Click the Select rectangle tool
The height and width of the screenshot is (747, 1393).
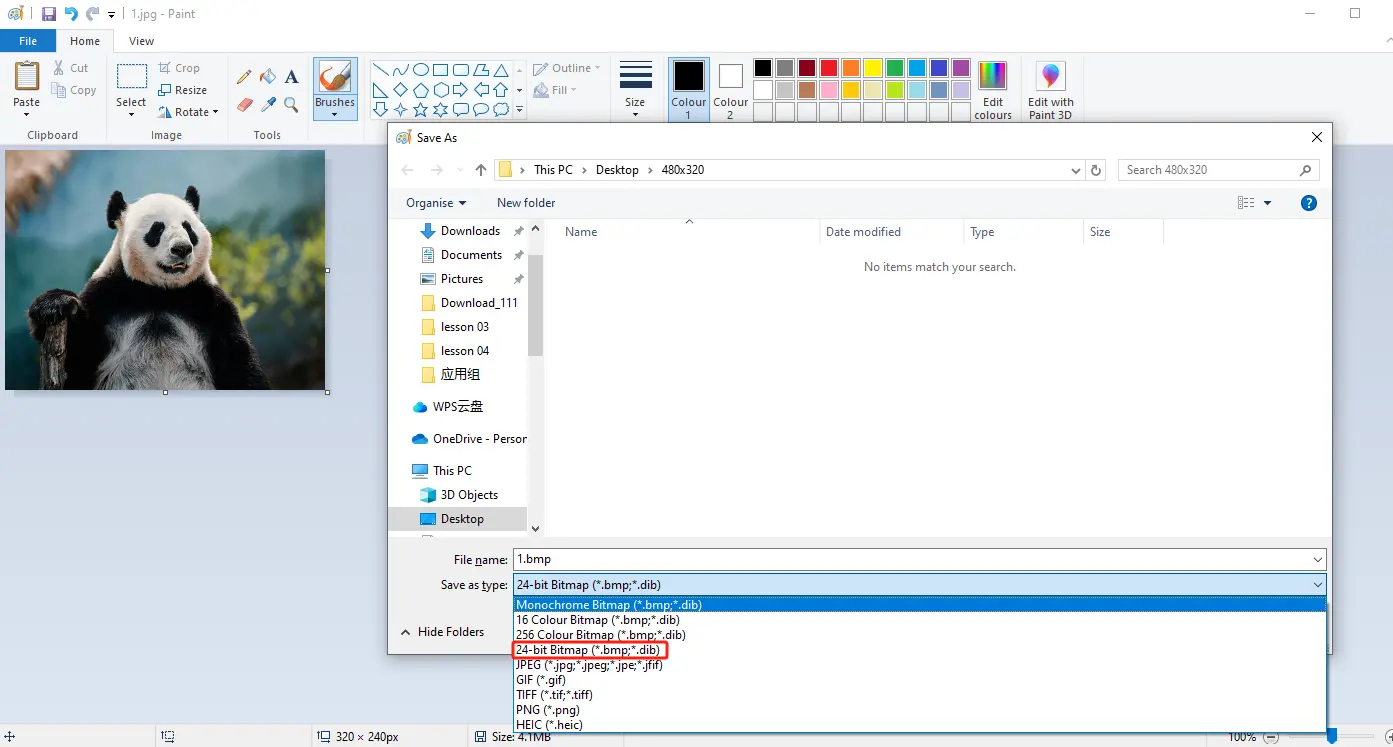(x=131, y=77)
